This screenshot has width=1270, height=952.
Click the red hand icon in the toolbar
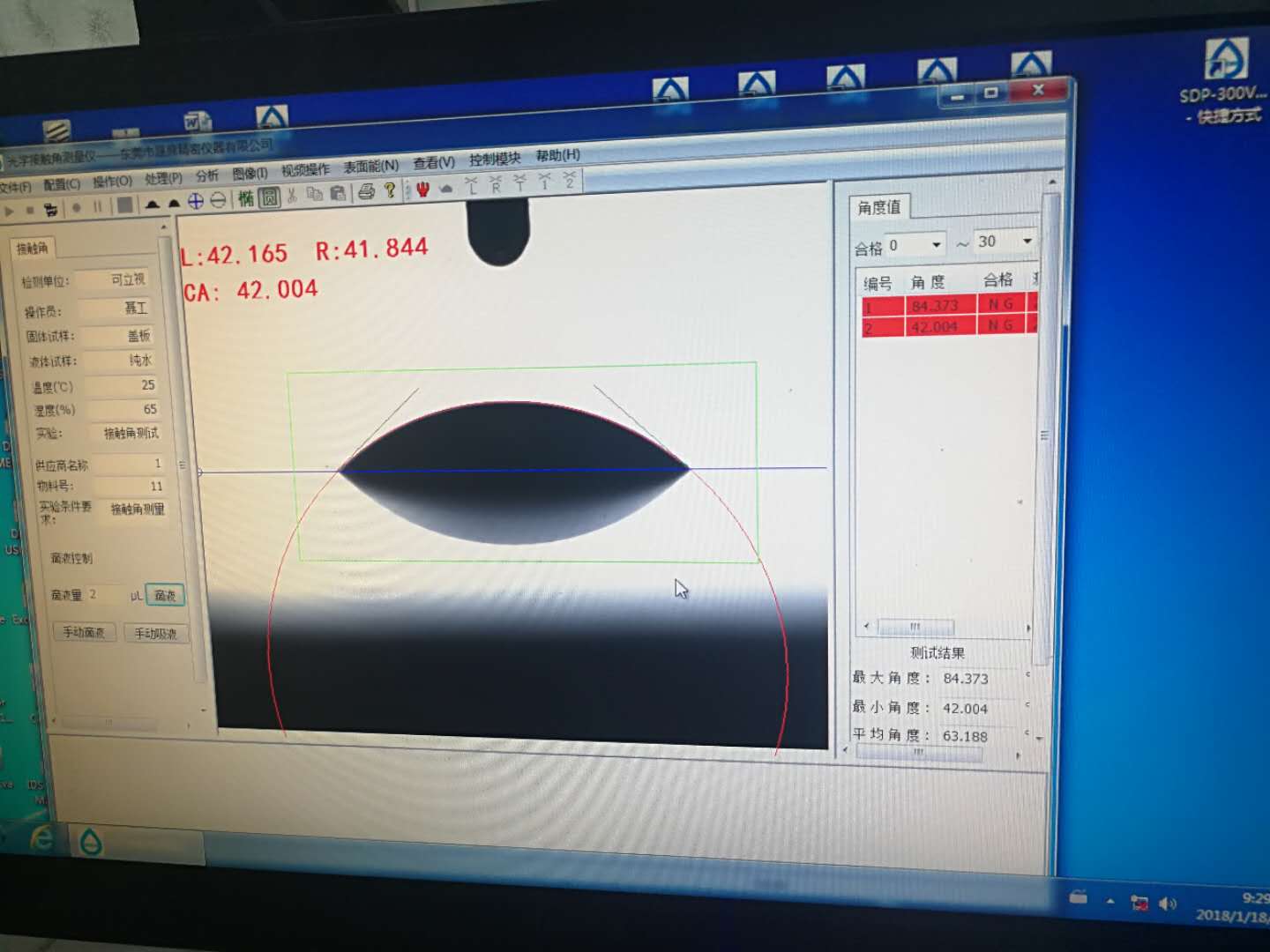[x=422, y=188]
